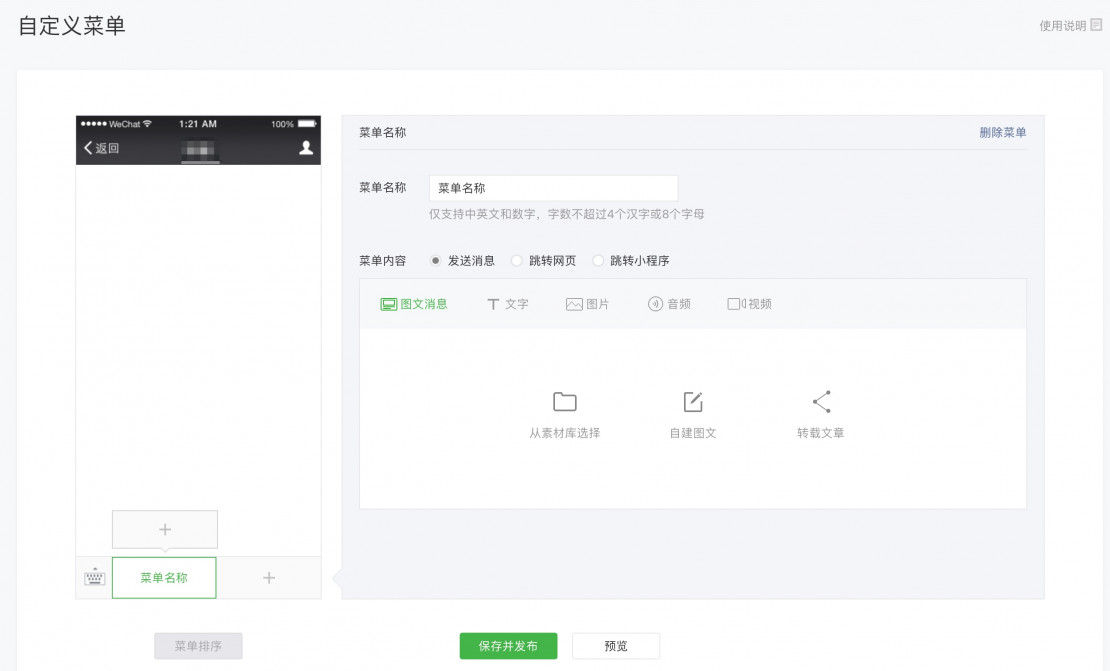This screenshot has height=671, width=1110.
Task: Select the 图文消息 message type icon
Action: [414, 303]
